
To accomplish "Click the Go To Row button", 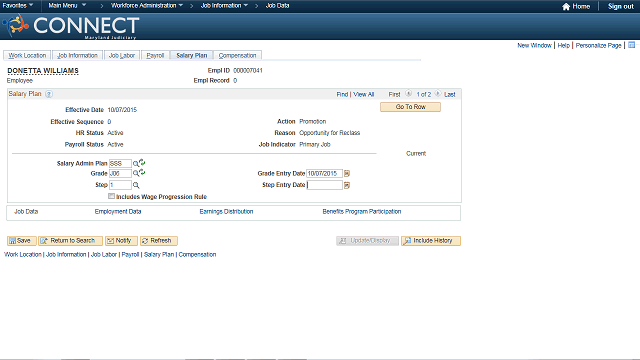I will 410,107.
